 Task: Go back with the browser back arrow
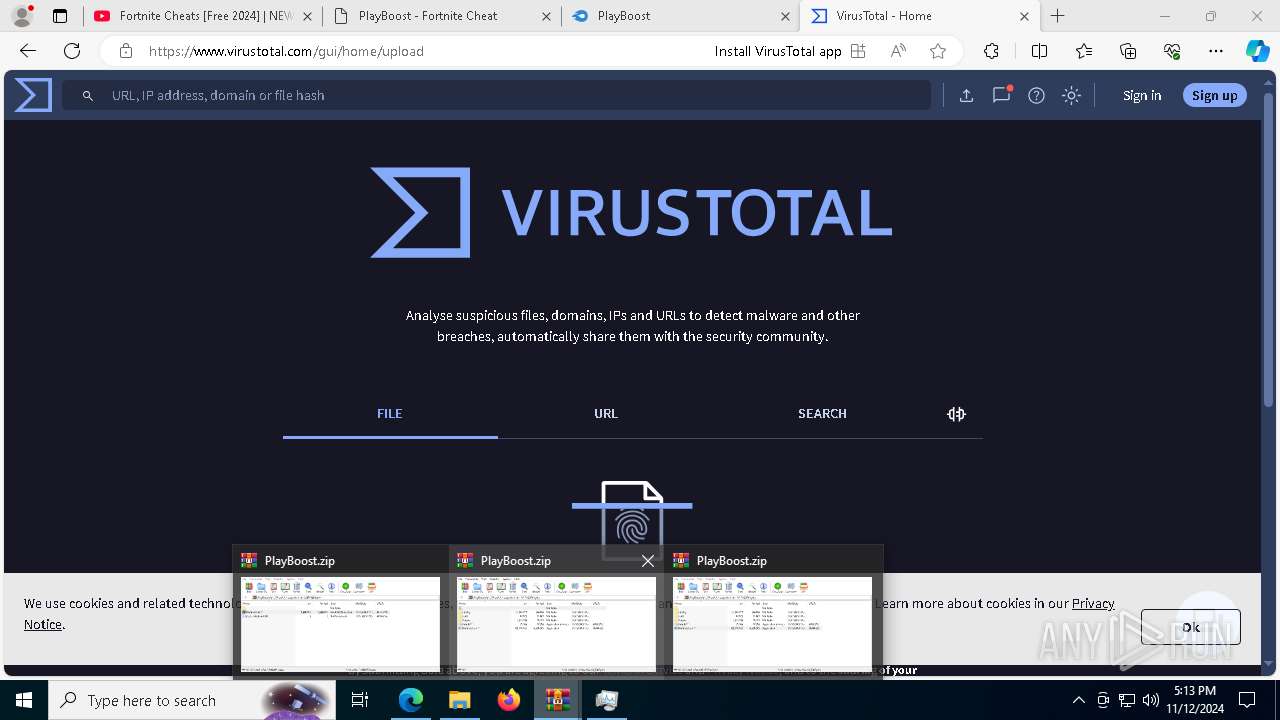tap(28, 51)
